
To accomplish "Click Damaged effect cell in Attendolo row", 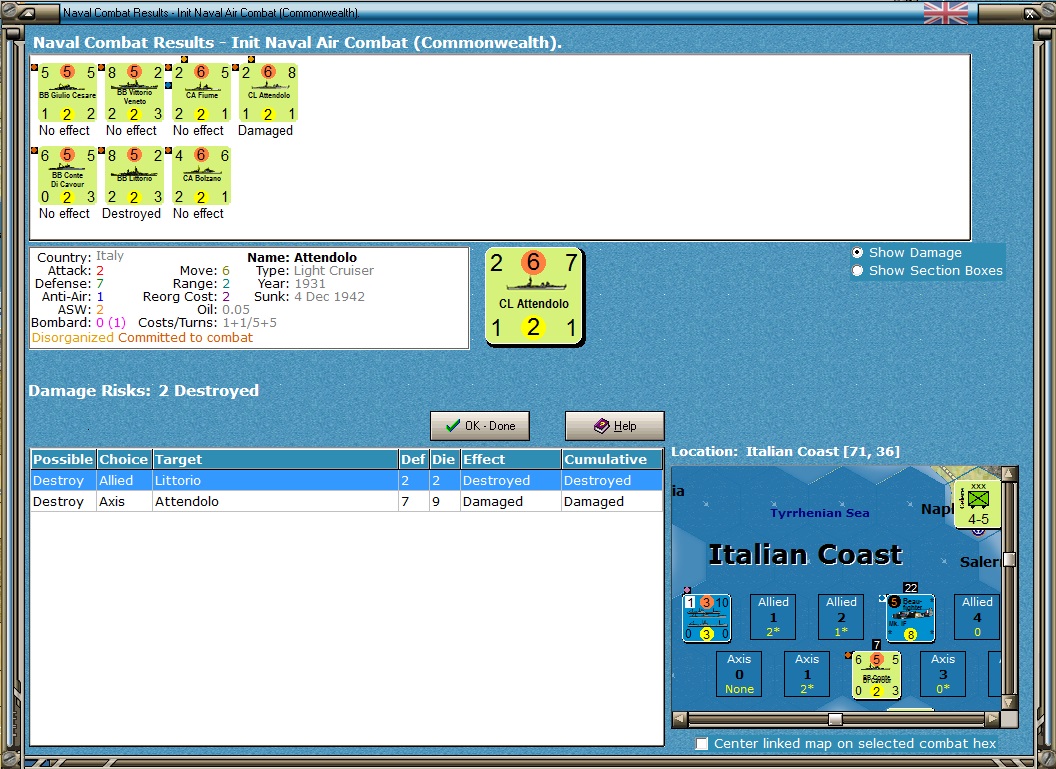I will point(511,501).
